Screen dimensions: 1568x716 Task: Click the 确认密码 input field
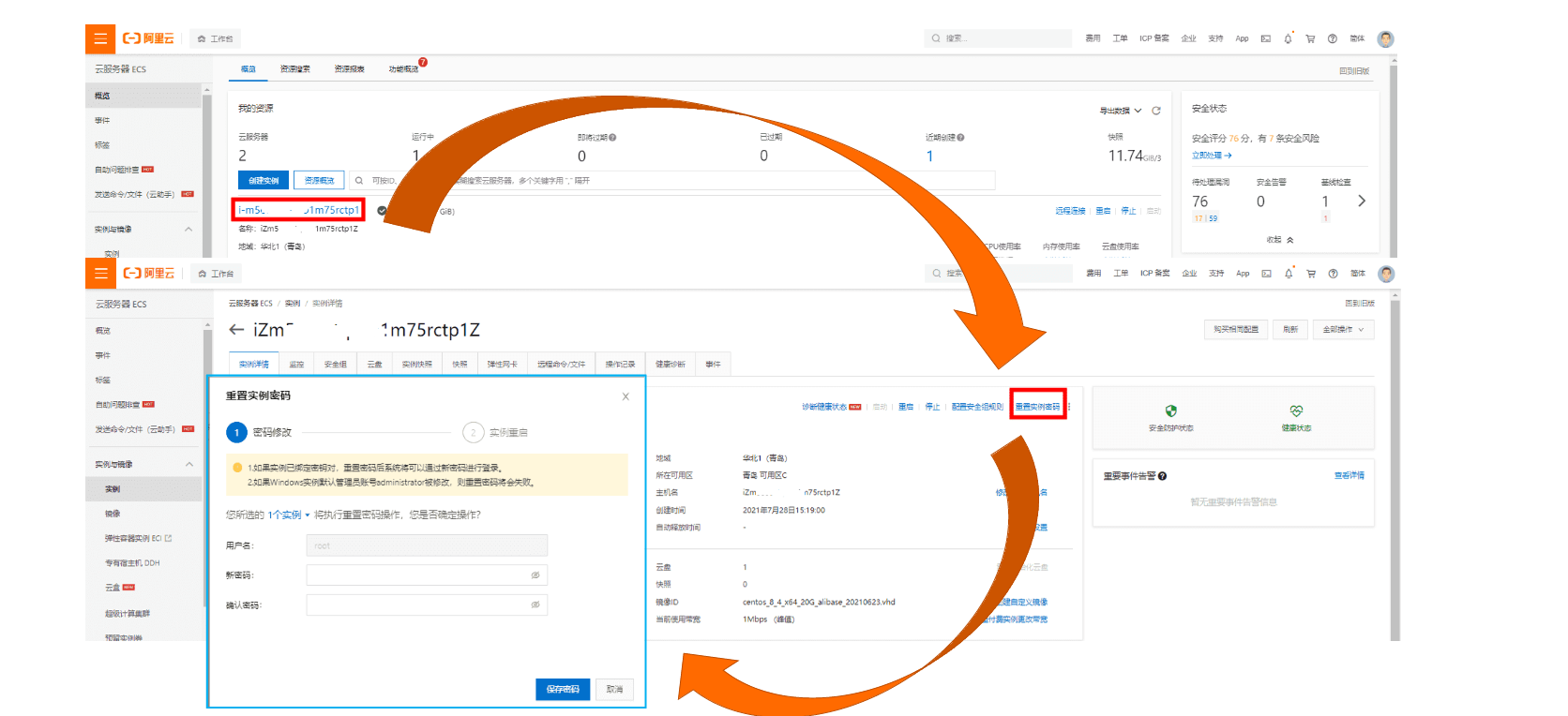tap(427, 604)
